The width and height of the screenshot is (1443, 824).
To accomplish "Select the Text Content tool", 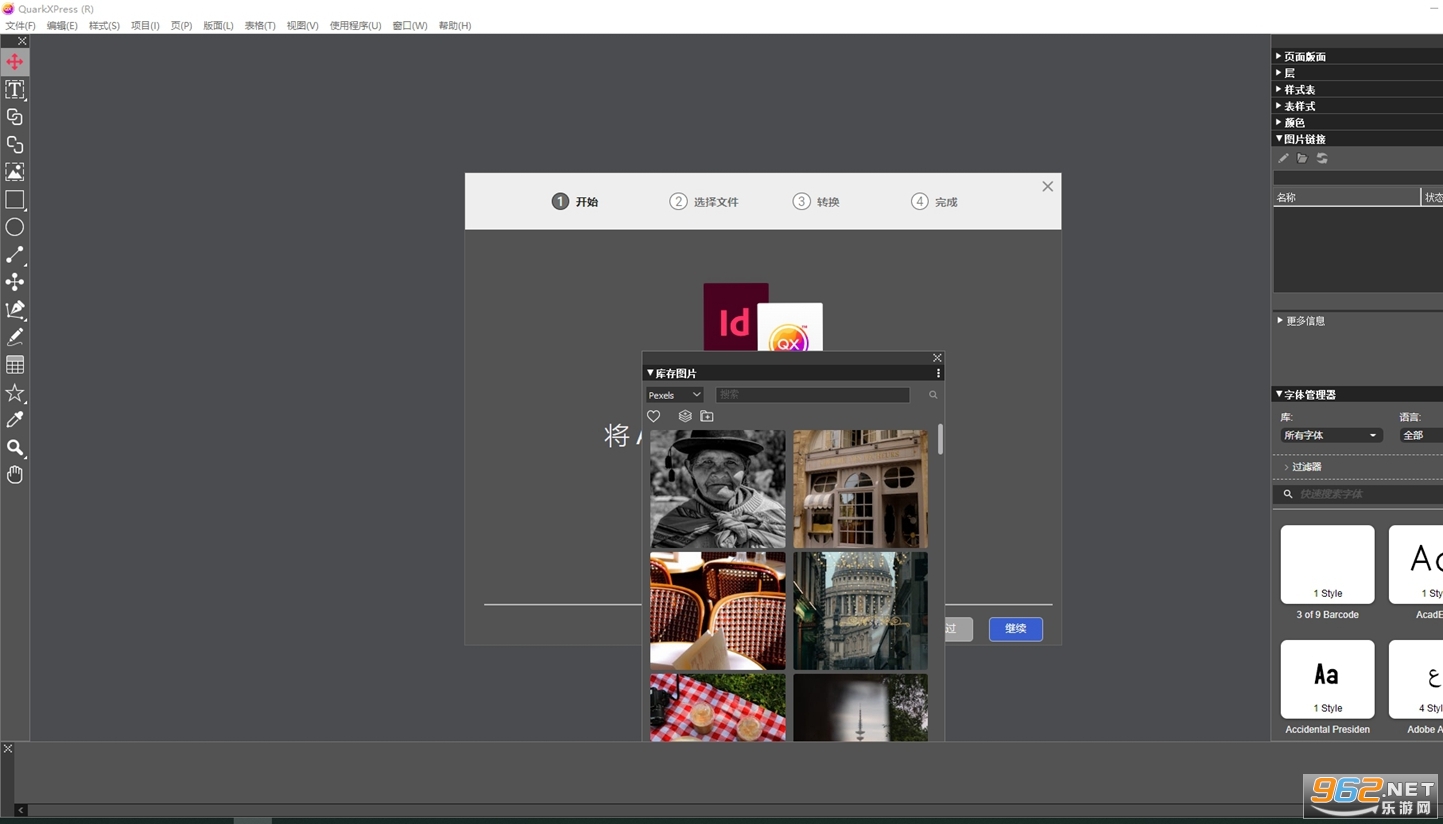I will coord(15,90).
